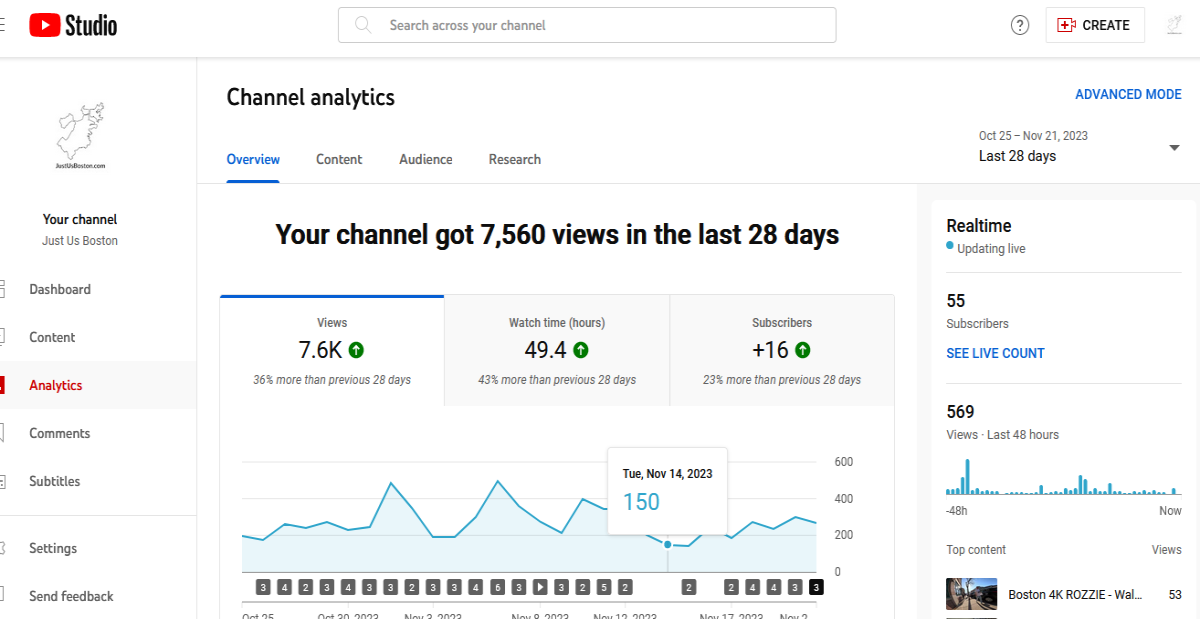Click the Updating live status text
The image size is (1200, 619).
pos(991,249)
